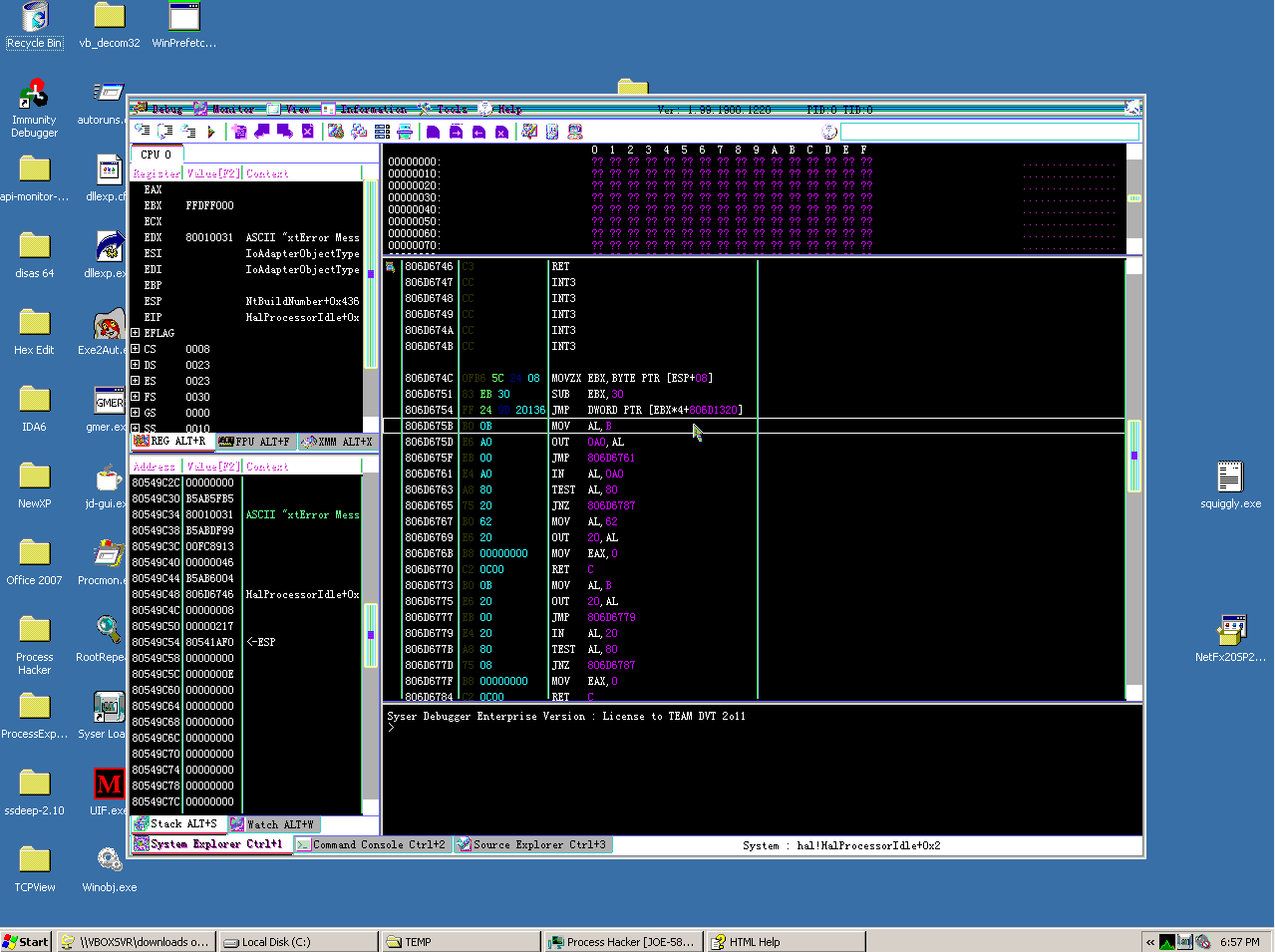Expand the DS segment register node

coord(136,365)
